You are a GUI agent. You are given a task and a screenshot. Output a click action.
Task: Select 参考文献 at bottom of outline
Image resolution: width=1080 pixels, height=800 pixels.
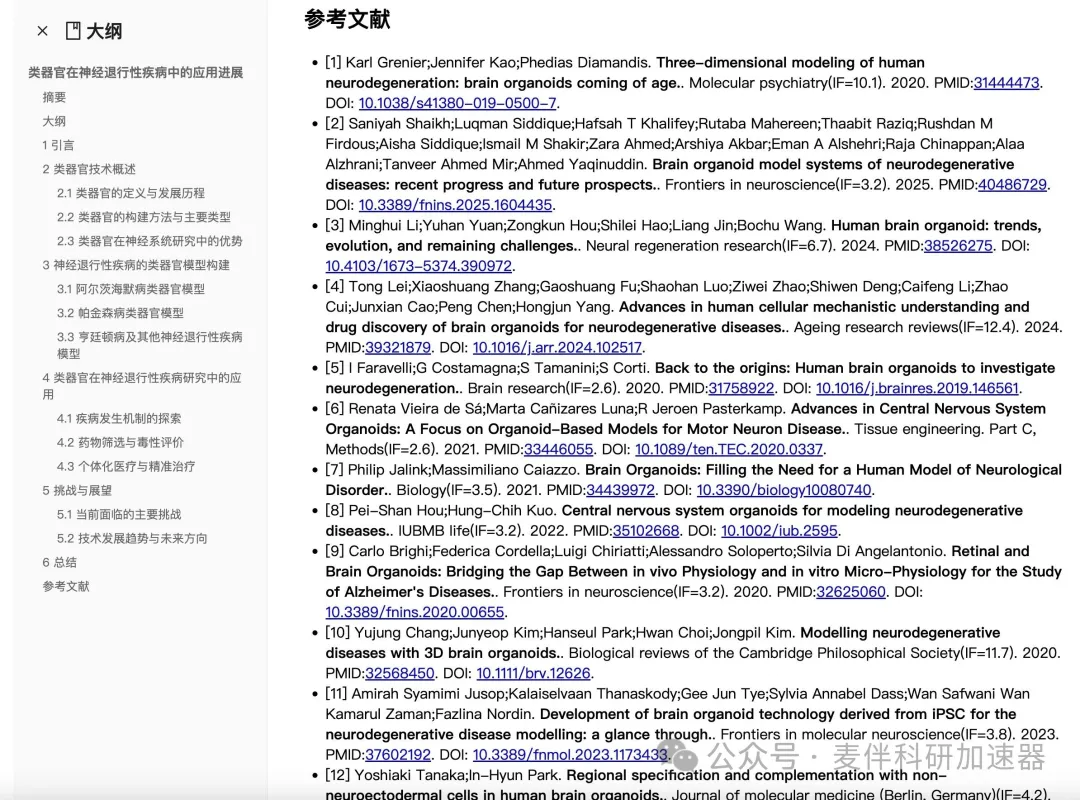click(66, 586)
